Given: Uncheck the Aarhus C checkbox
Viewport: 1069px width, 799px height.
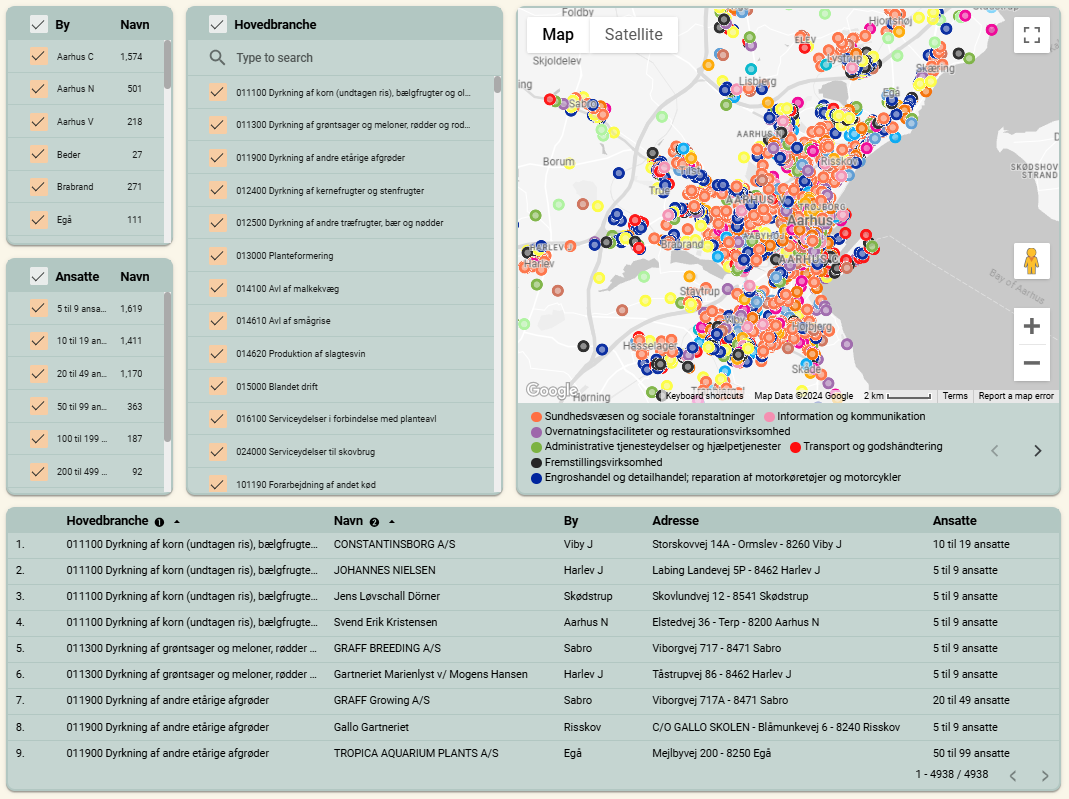Looking at the screenshot, I should point(39,57).
